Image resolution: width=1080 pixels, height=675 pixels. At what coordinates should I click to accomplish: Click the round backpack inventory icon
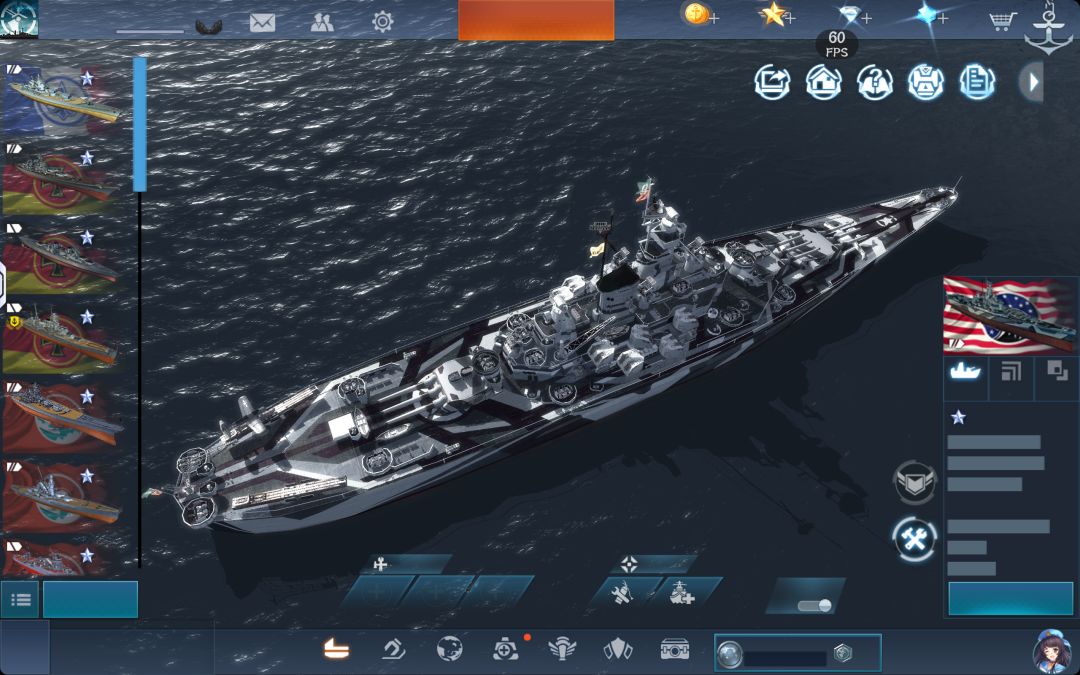926,83
